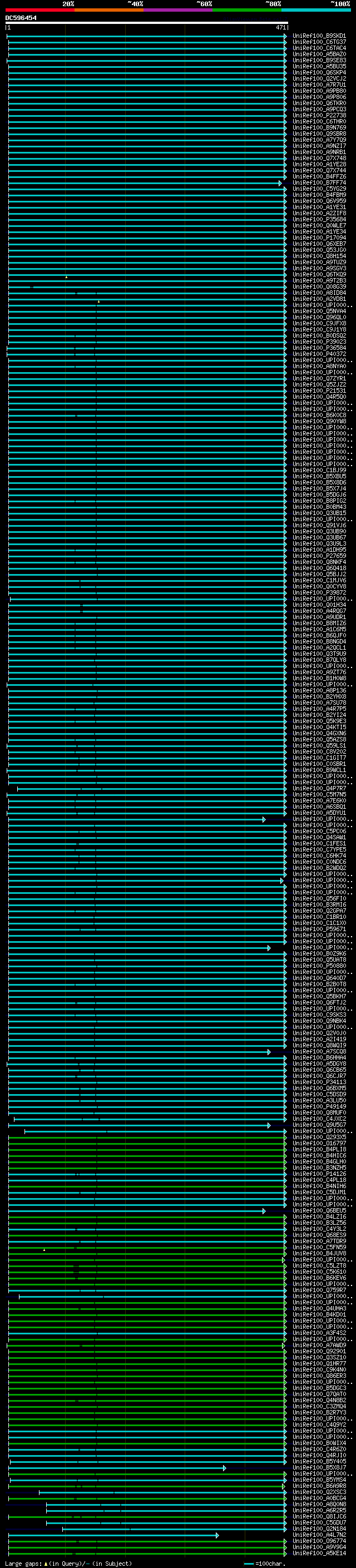Viewport: 356px width, 1568px height.
Task: Select label UniRef100_Q9SBR8
Action: pos(319,133)
